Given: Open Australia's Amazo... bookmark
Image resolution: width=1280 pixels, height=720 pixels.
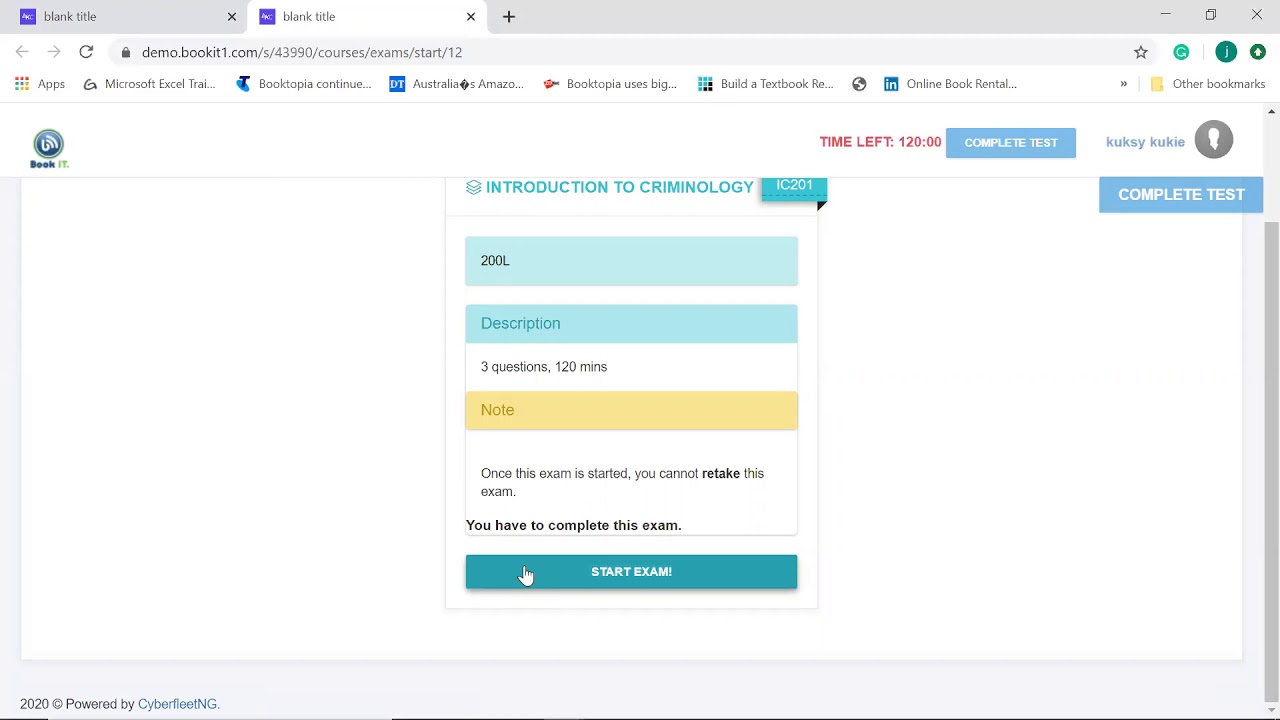Looking at the screenshot, I should click(457, 84).
